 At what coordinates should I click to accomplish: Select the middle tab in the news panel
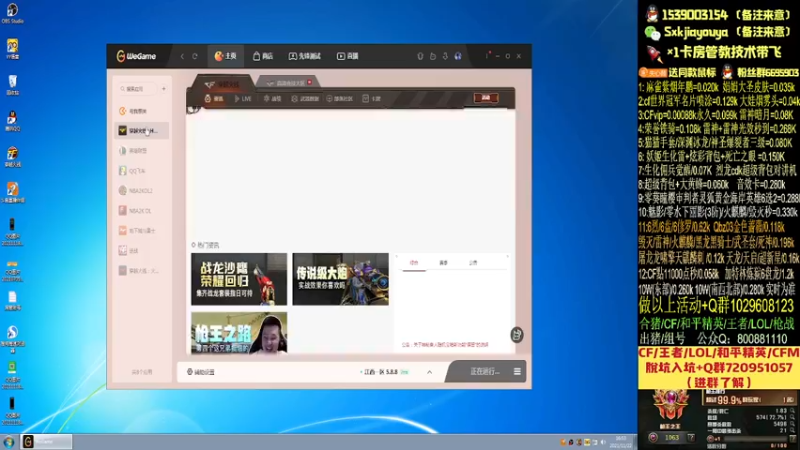443,263
